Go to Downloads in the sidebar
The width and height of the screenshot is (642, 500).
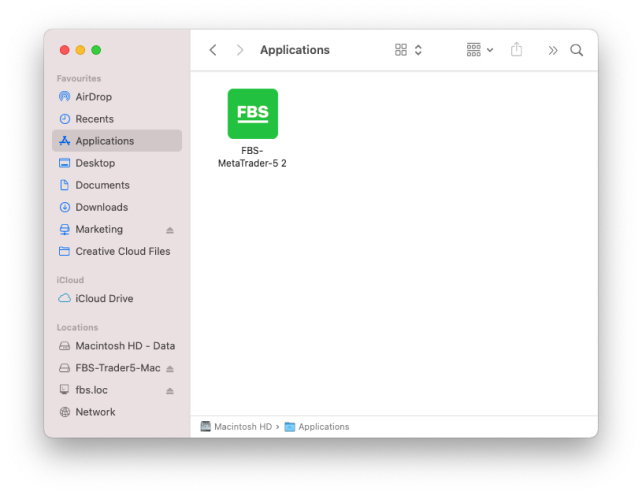(x=117, y=207)
